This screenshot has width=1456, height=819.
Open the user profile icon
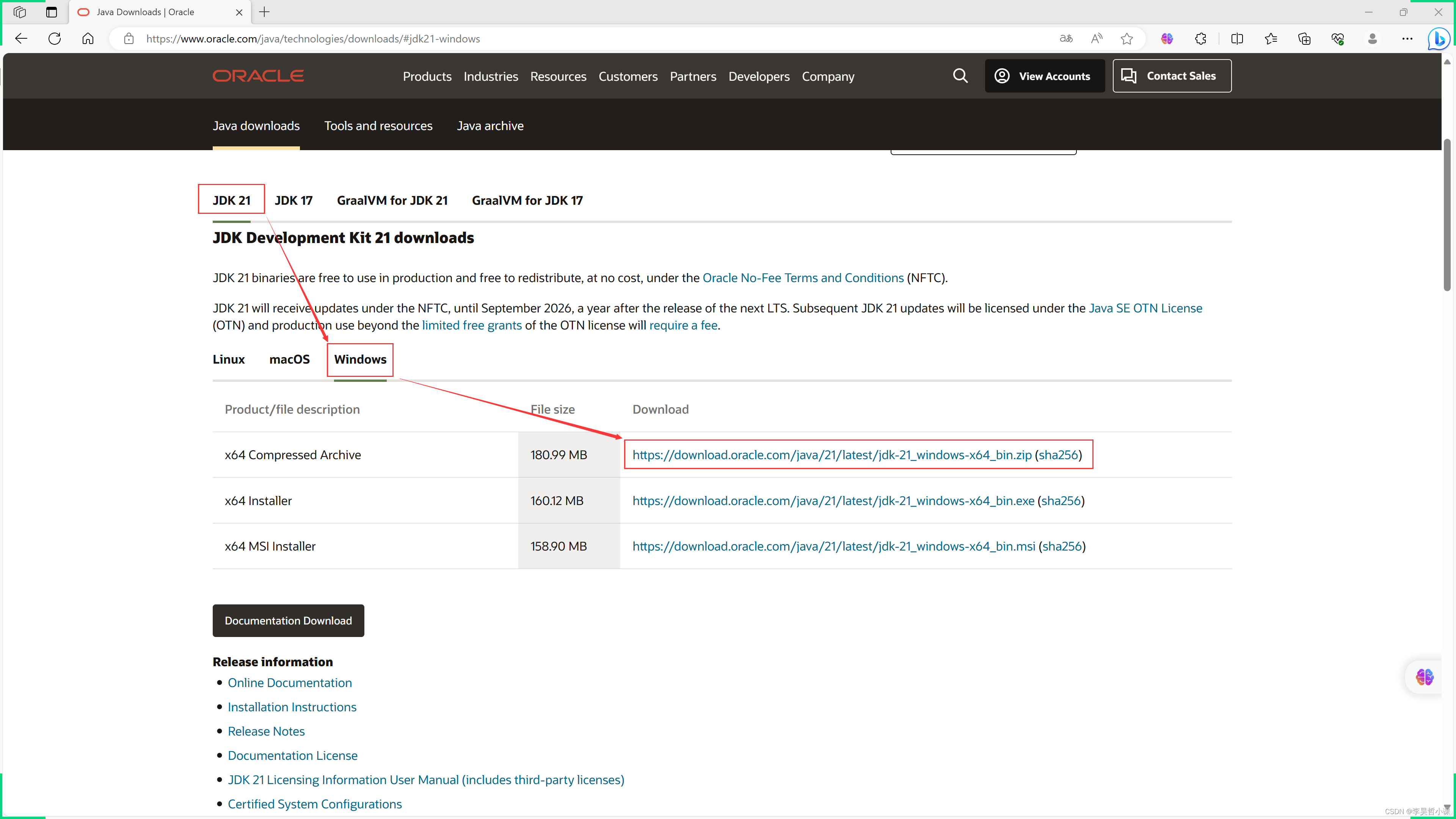pos(1372,38)
